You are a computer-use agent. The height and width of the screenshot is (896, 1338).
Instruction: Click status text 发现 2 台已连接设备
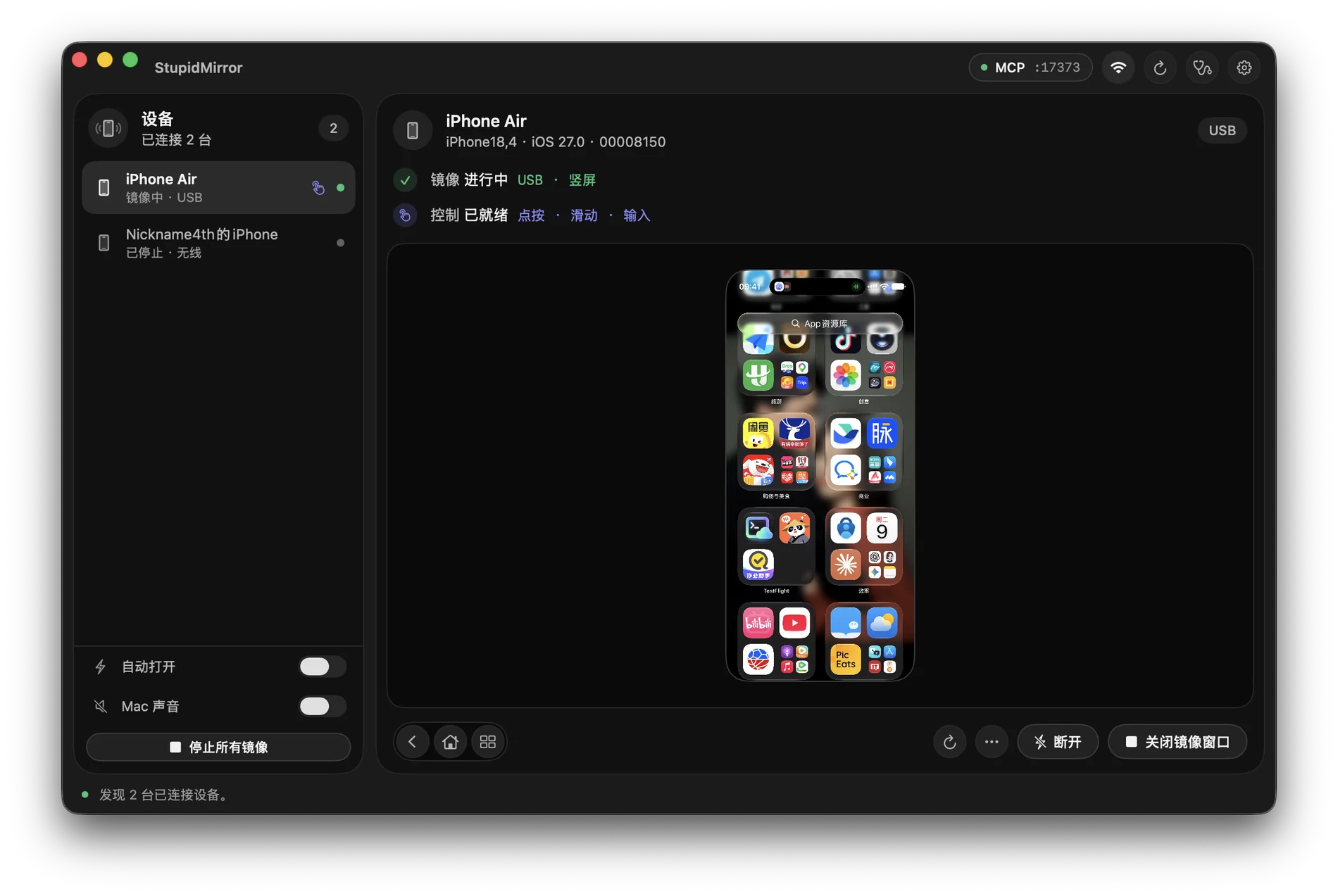(x=163, y=795)
